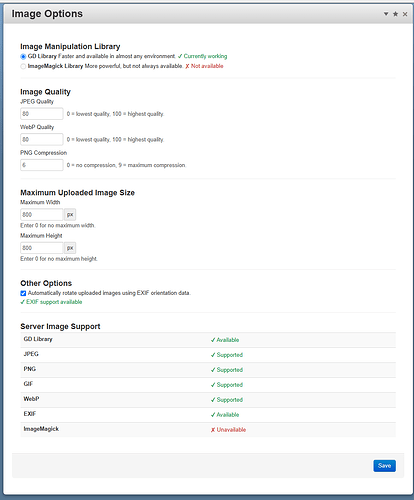Click the 'Other Options' heading
This screenshot has height=500, width=414.
click(x=46, y=283)
